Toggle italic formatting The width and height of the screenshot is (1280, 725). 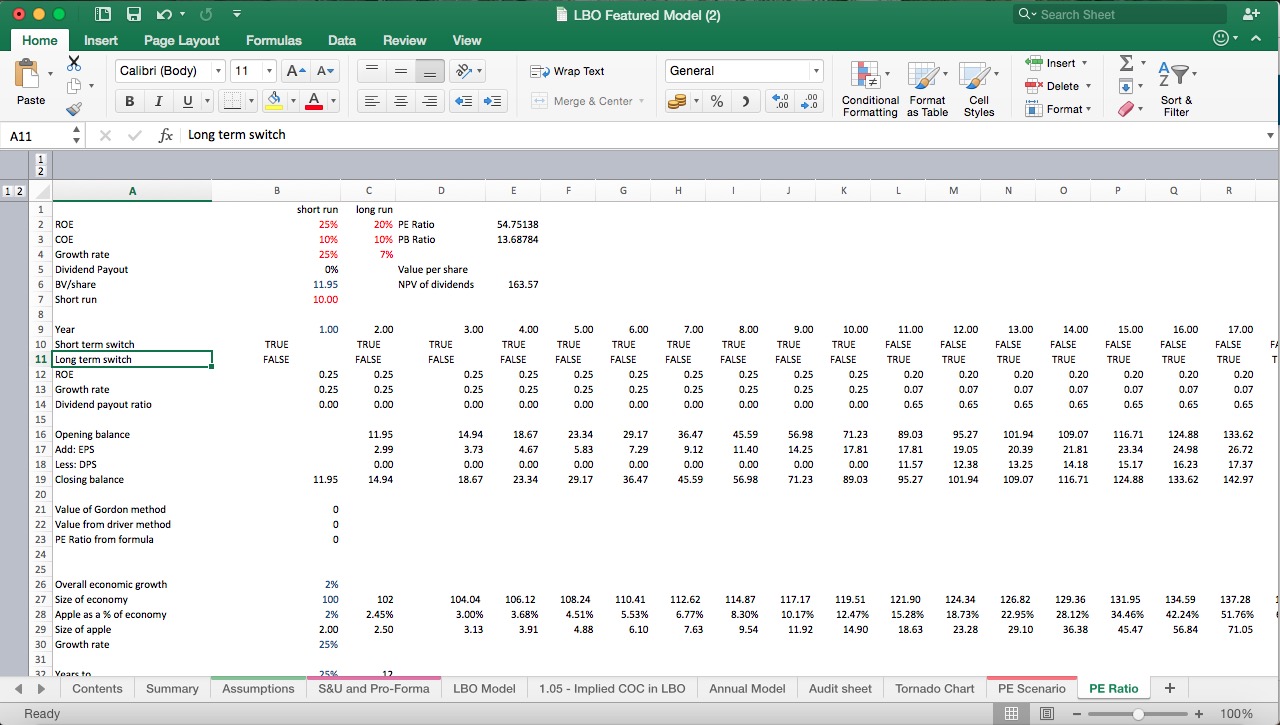[158, 101]
